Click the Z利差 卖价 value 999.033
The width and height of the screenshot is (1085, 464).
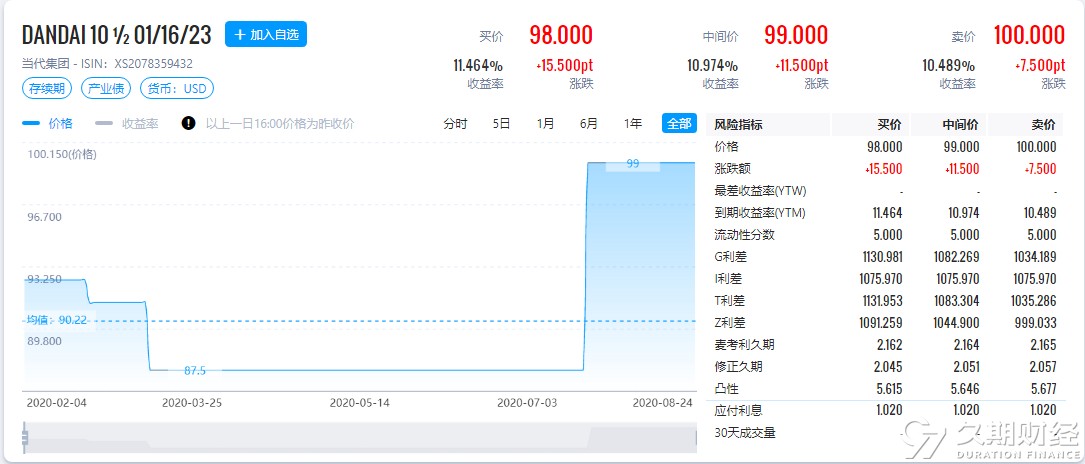coord(1036,323)
